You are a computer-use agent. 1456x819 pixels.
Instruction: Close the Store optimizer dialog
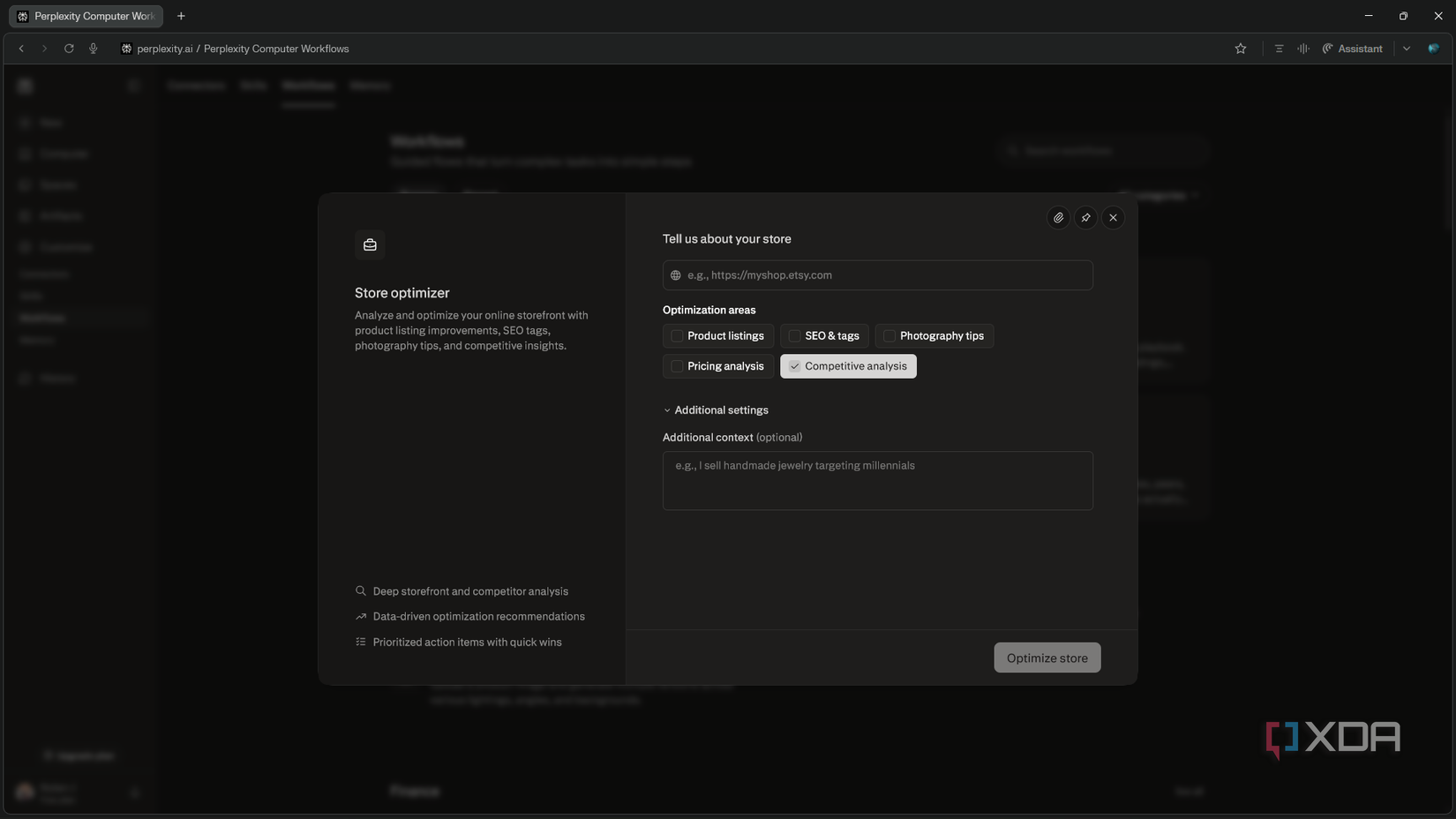click(1113, 217)
